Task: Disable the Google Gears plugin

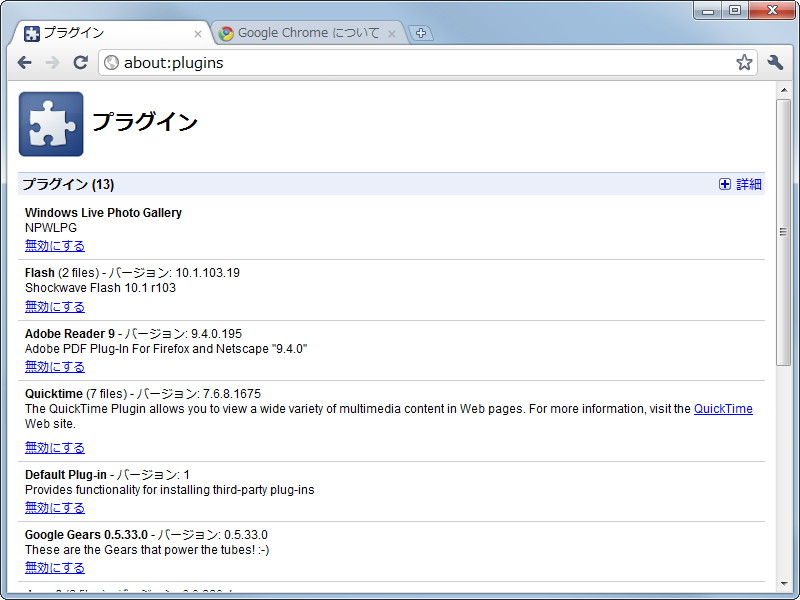Action: tap(54, 567)
